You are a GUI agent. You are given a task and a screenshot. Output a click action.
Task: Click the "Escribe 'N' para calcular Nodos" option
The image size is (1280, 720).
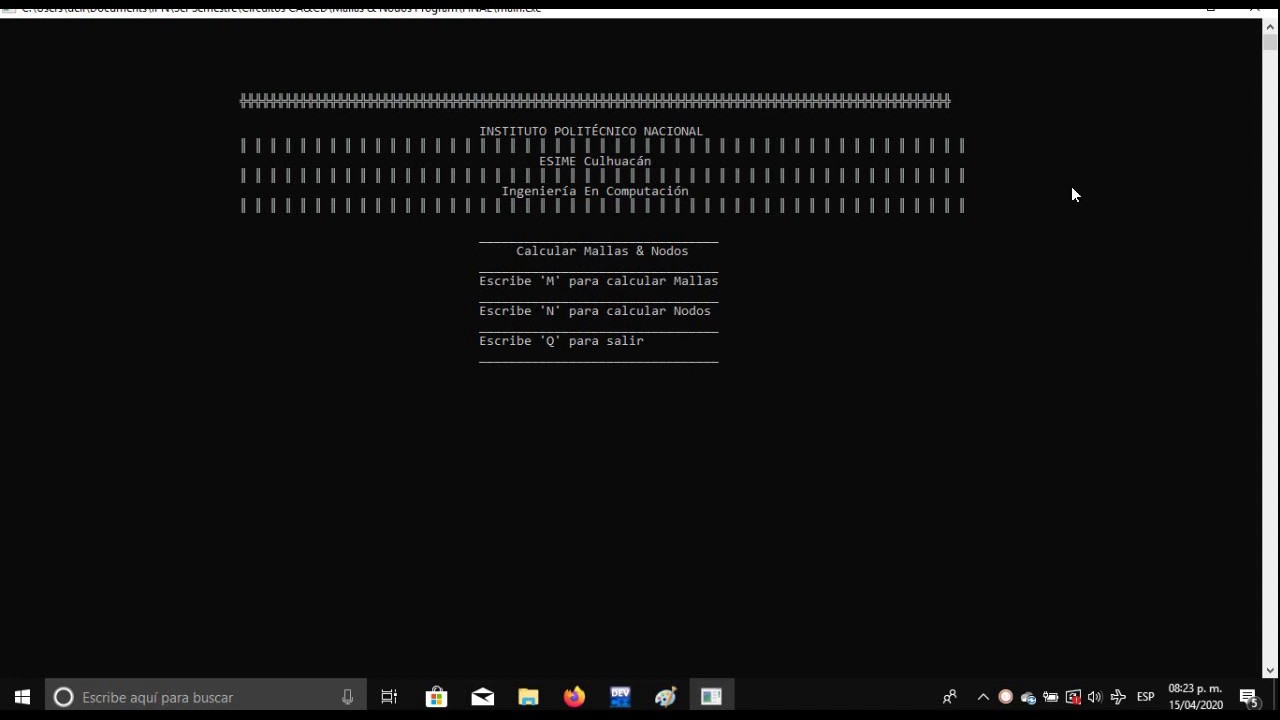click(x=595, y=311)
